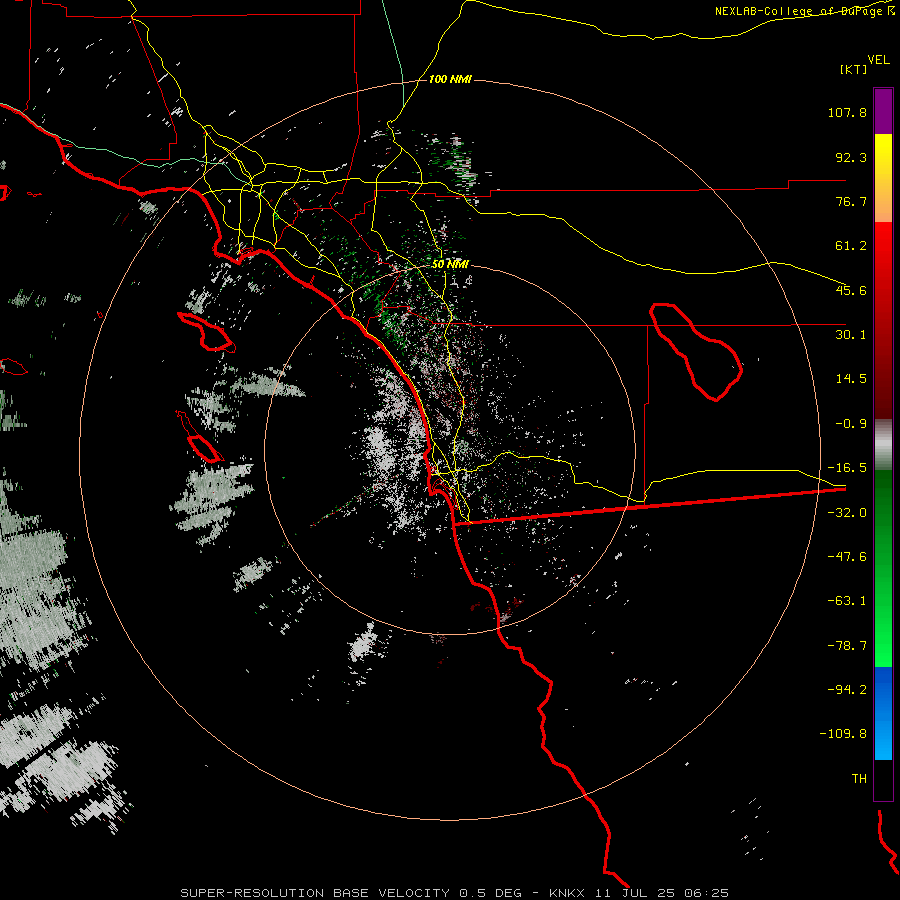Image resolution: width=900 pixels, height=900 pixels.
Task: Click the 50 NMI range ring label
Action: [x=450, y=264]
